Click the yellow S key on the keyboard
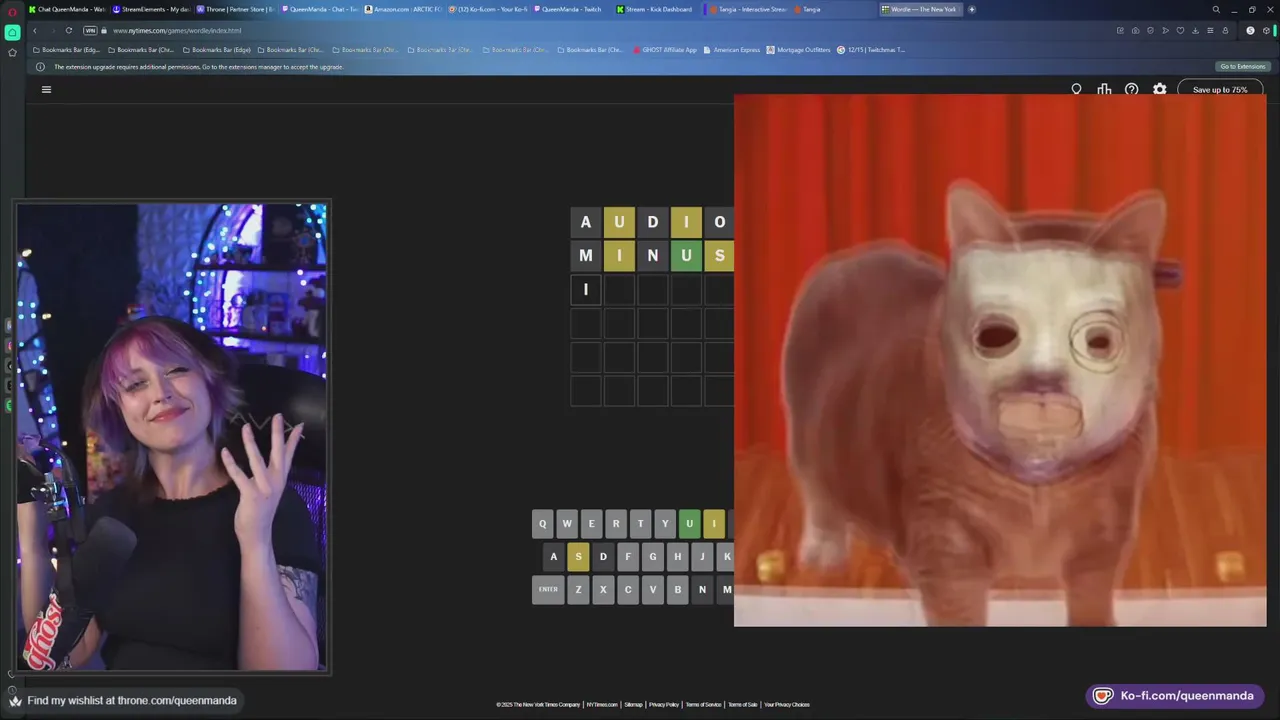The image size is (1280, 720). 578,557
